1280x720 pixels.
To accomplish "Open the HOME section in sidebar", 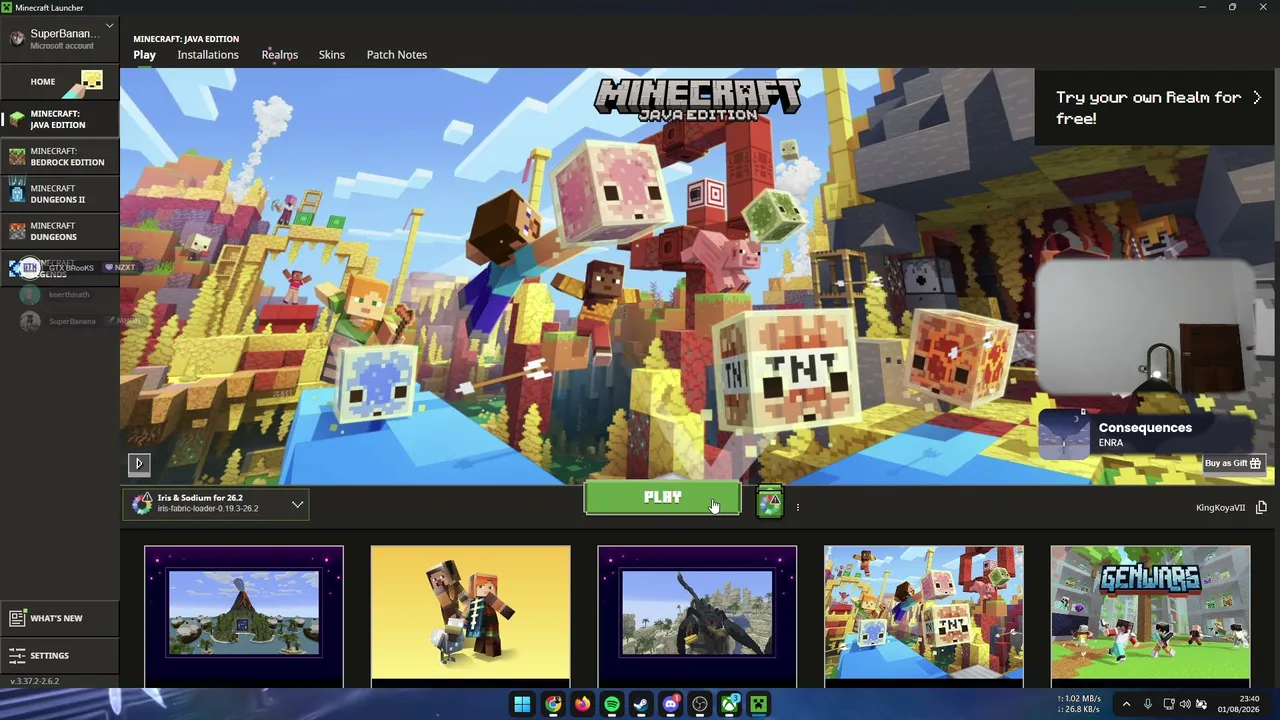I will tap(60, 81).
